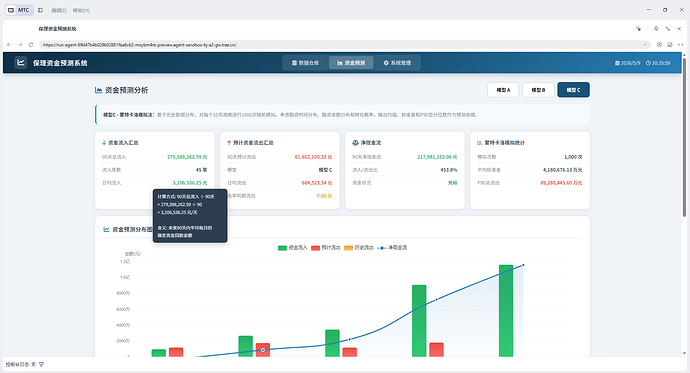
Task: Click the 1,000 次 simulation count
Action: pos(573,157)
